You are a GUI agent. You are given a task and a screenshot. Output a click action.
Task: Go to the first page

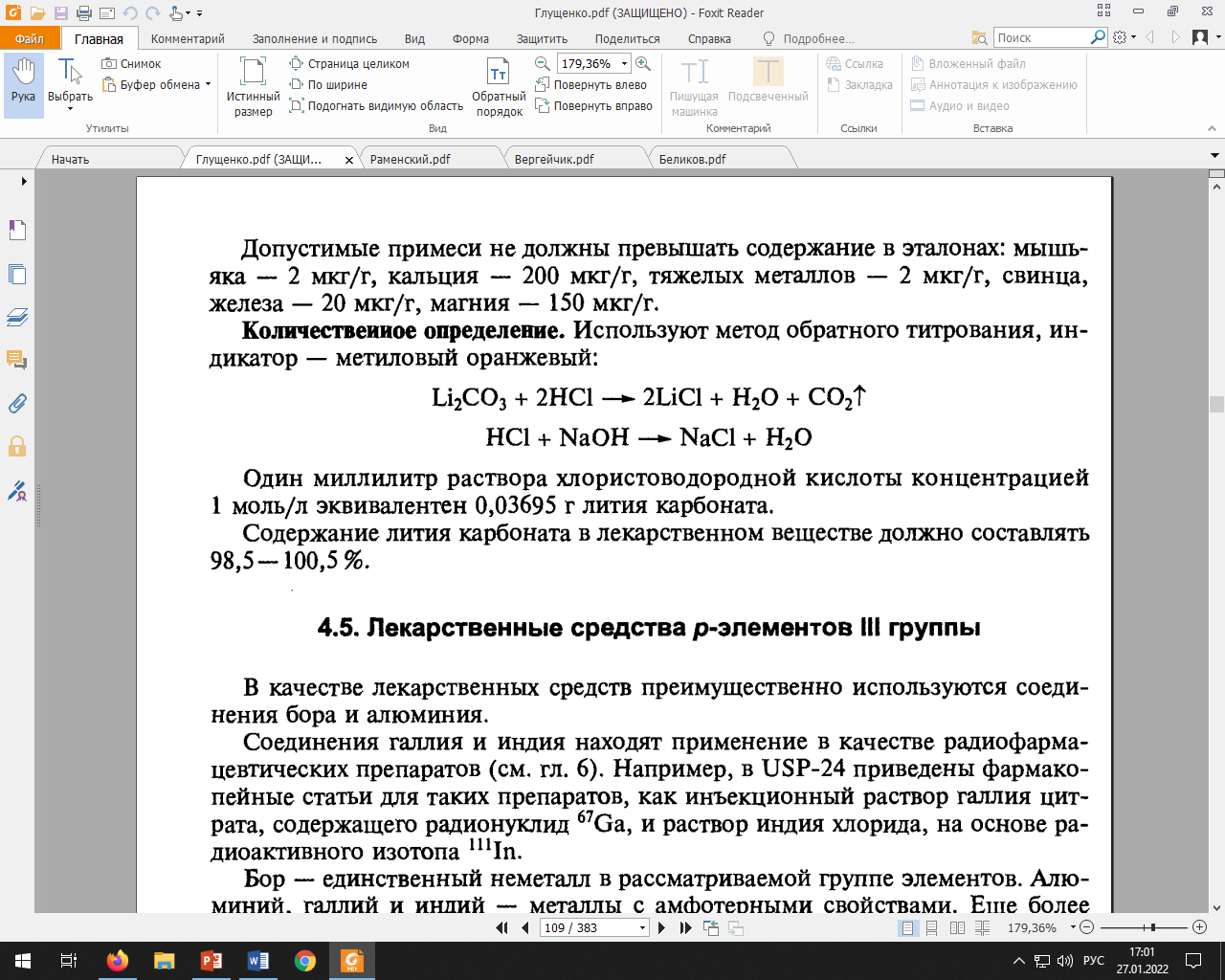(501, 927)
